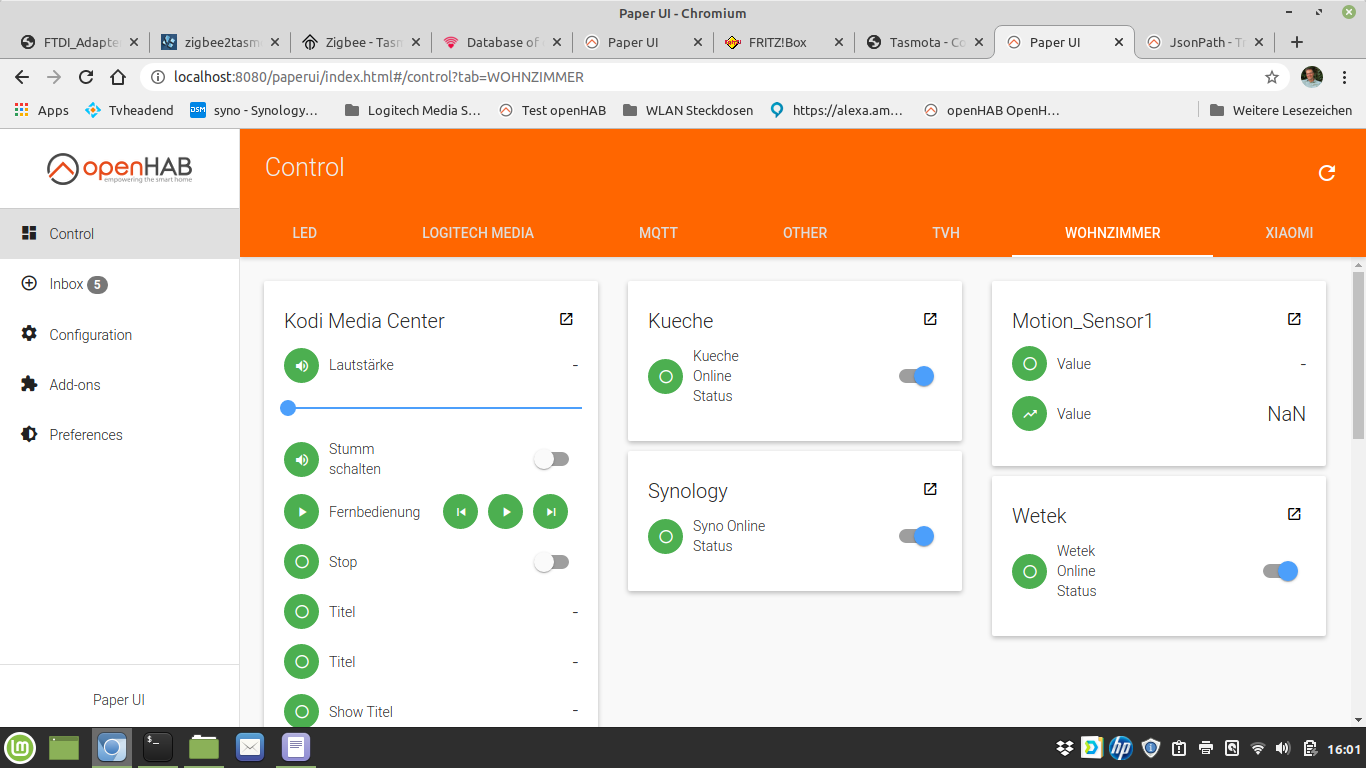Click the Kueche Online Status icon
1366x768 pixels.
[665, 376]
